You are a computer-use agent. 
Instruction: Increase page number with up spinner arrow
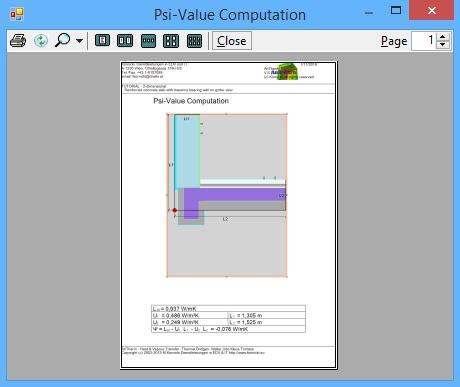click(x=443, y=37)
